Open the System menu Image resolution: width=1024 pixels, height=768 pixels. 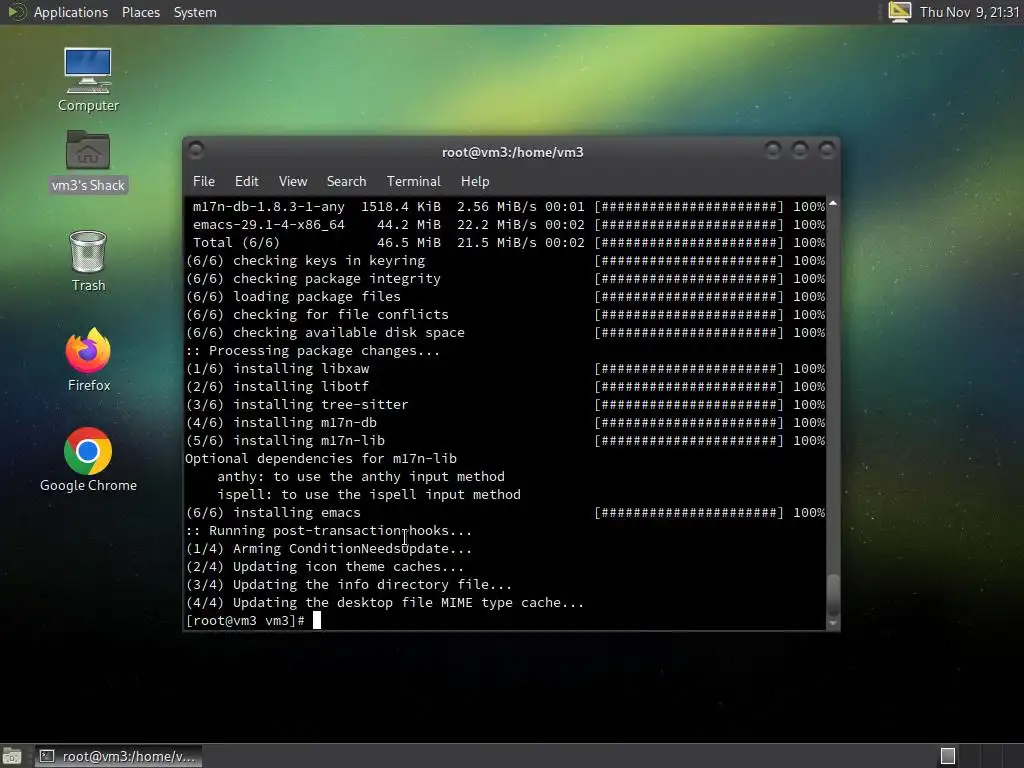(195, 12)
